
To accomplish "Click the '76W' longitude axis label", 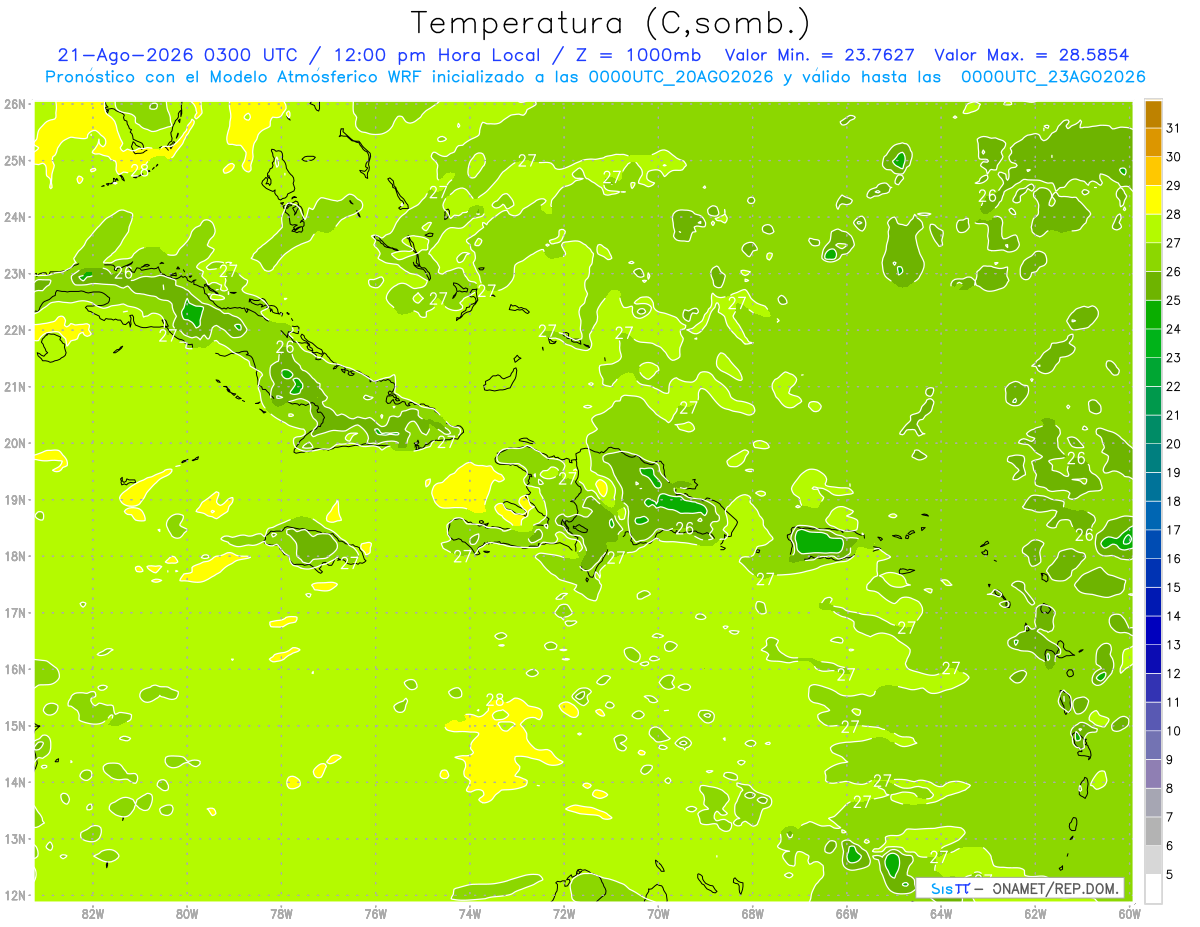I will tap(376, 912).
